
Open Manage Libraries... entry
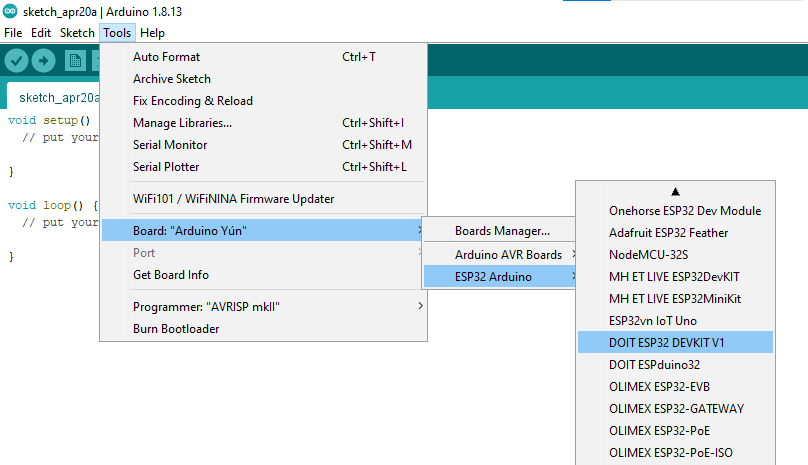point(263,123)
